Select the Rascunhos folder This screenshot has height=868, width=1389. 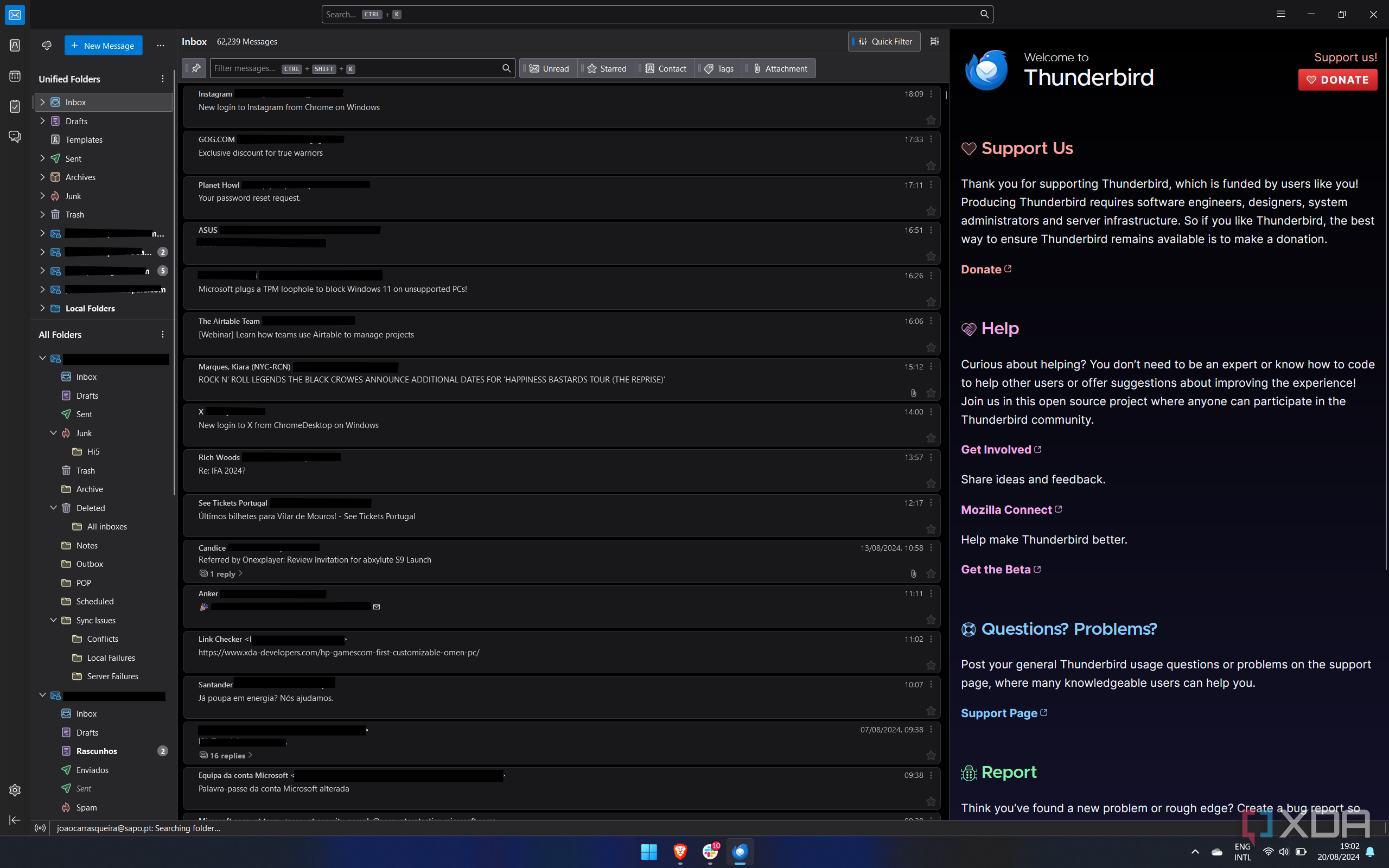tap(103, 751)
